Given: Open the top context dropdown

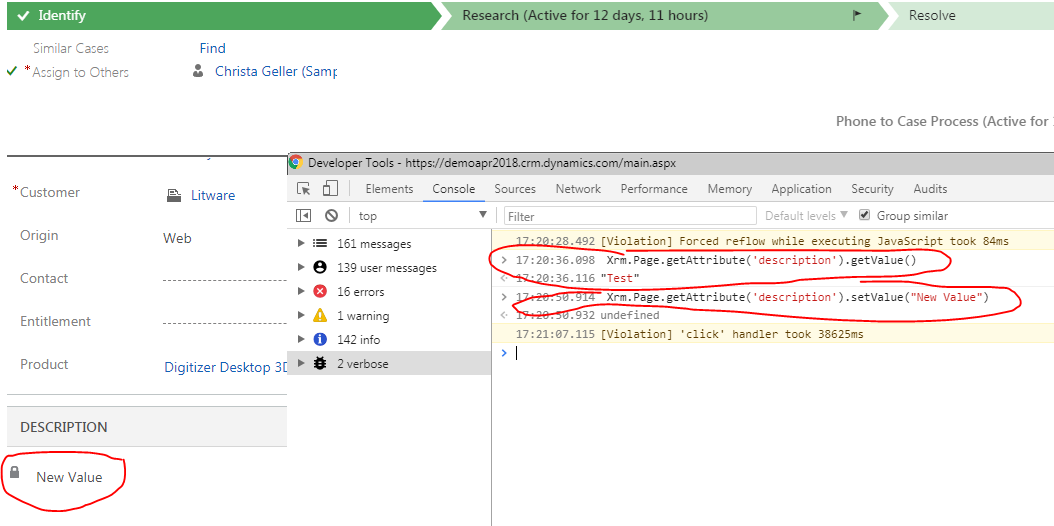Looking at the screenshot, I should [x=423, y=216].
